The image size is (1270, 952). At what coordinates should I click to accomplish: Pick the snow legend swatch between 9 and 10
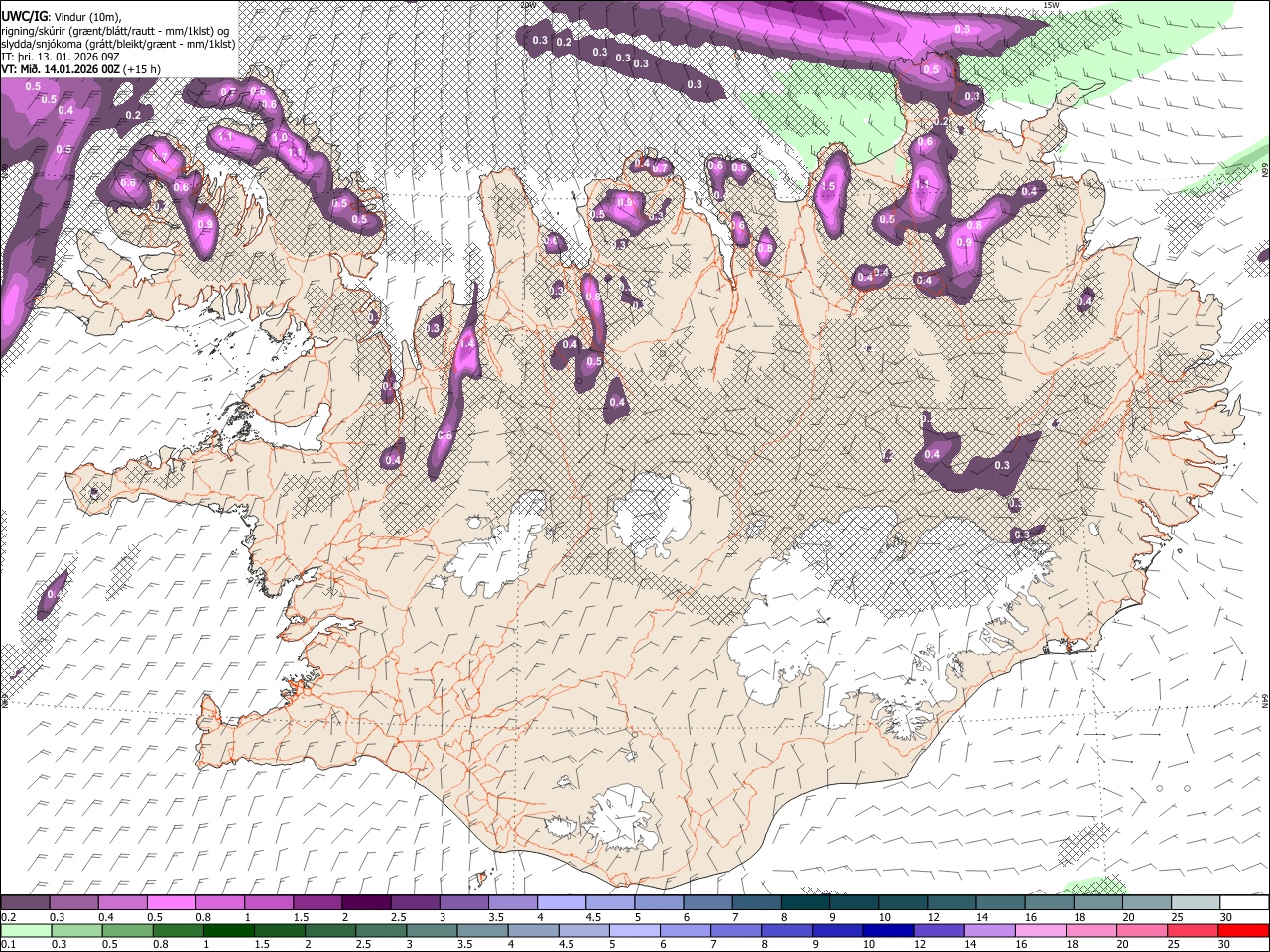click(x=853, y=903)
